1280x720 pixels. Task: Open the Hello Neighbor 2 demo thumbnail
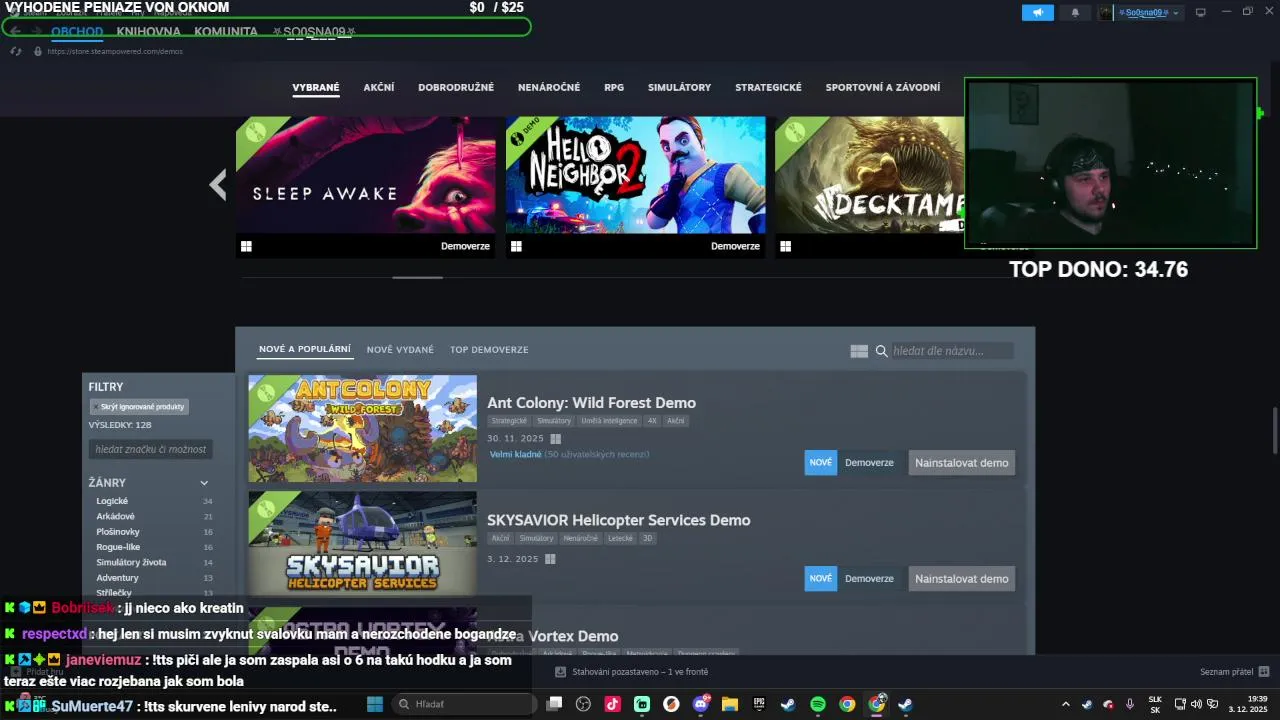click(x=635, y=175)
